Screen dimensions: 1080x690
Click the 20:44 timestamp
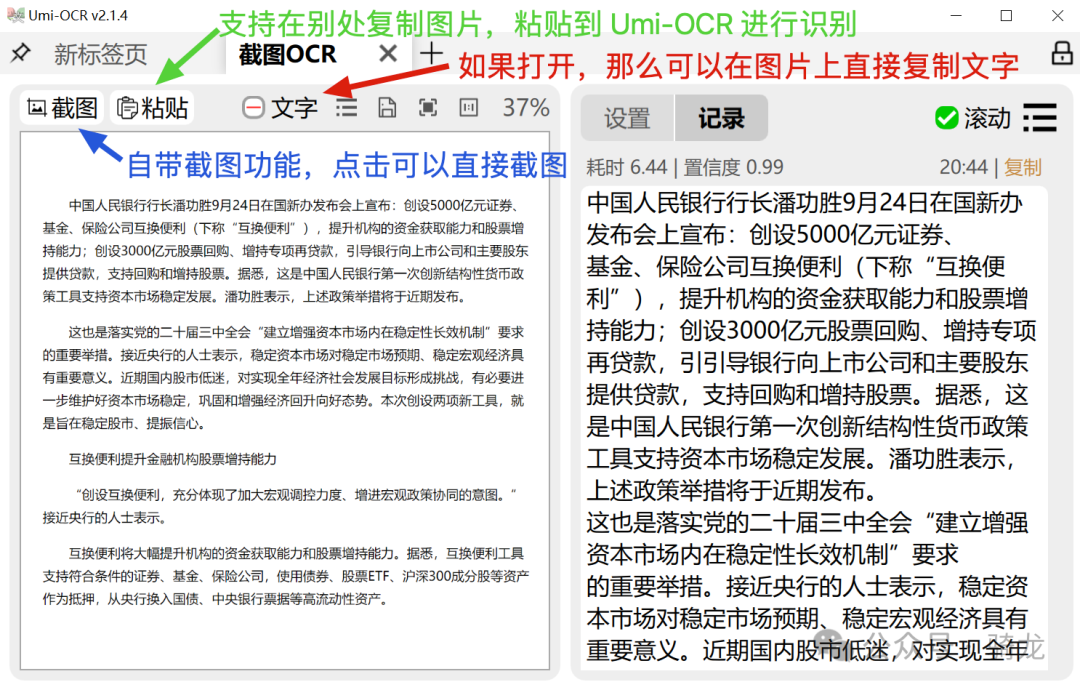[963, 167]
